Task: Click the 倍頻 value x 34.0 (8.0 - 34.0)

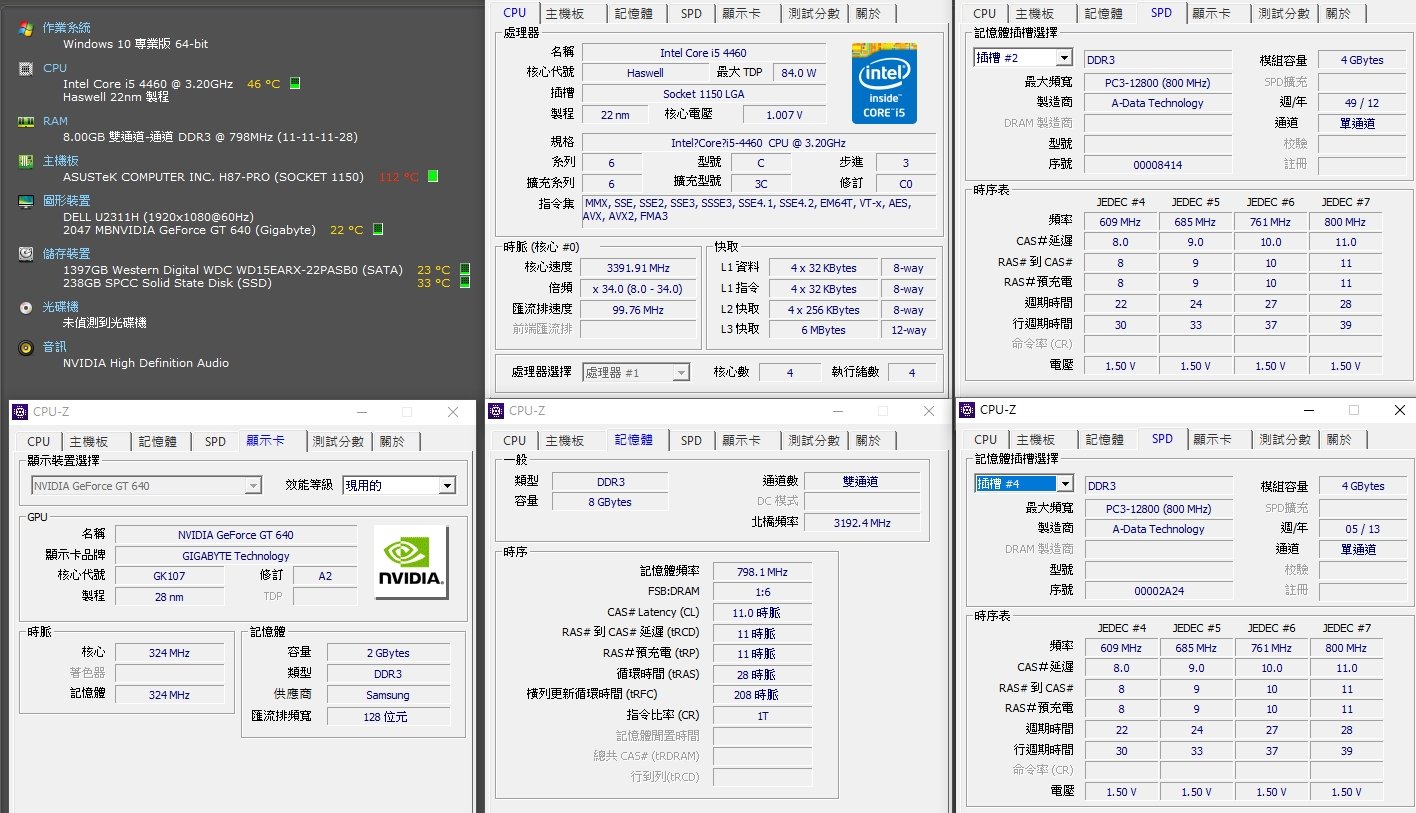Action: tap(638, 289)
